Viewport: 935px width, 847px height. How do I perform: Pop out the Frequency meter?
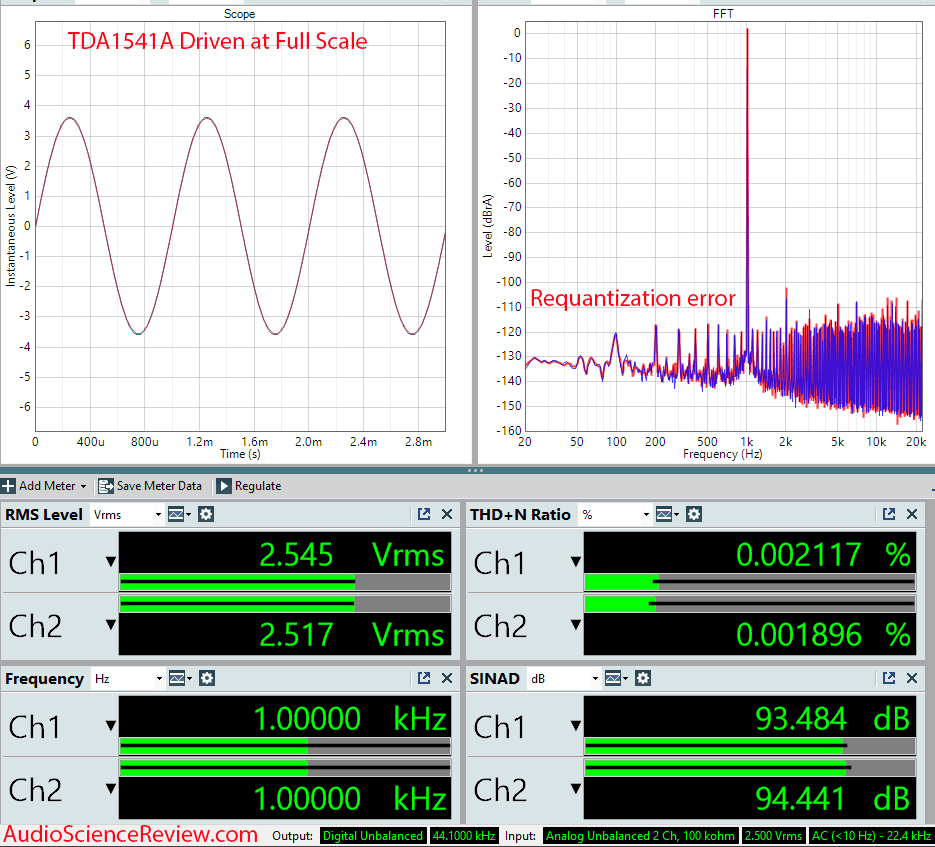point(424,678)
